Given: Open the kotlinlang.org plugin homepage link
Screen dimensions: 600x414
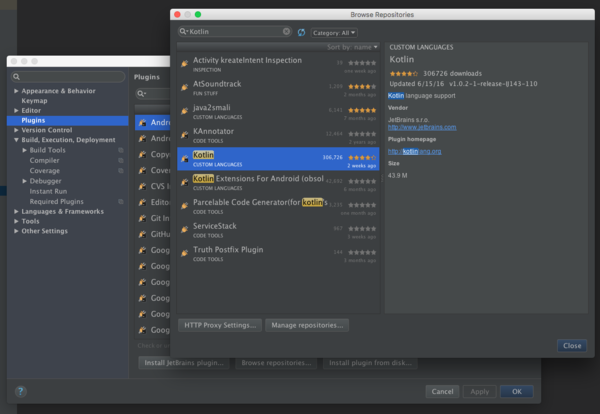Looking at the screenshot, I should [x=414, y=152].
